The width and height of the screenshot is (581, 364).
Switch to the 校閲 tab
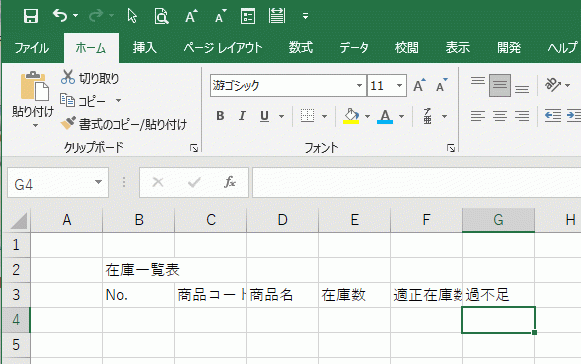(406, 48)
